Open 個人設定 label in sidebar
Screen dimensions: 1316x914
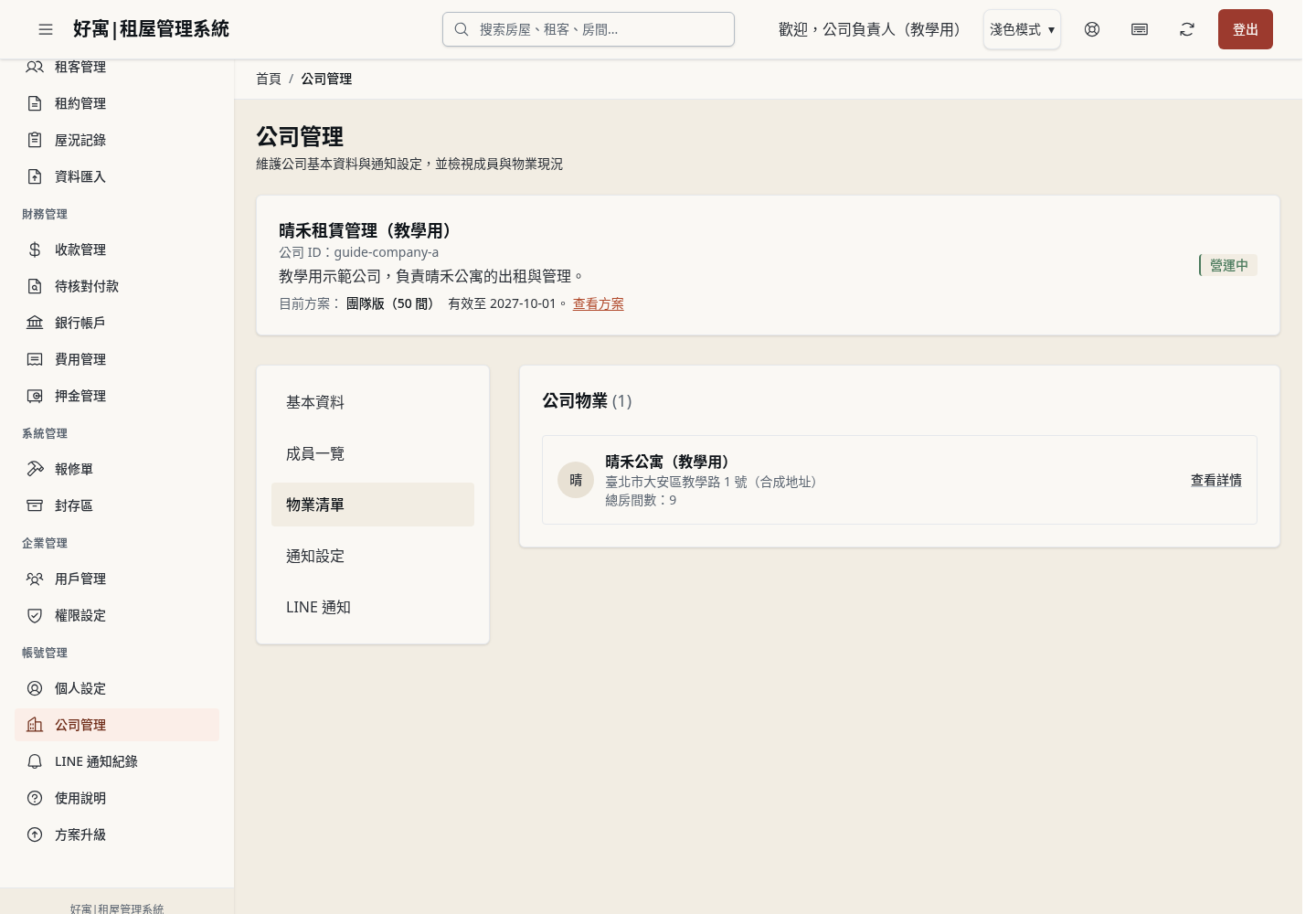point(80,688)
